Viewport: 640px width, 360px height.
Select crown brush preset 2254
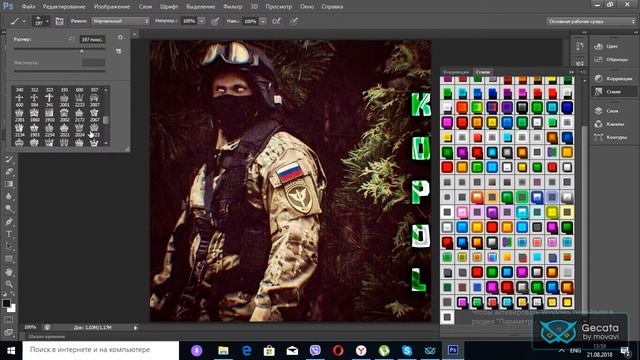click(49, 129)
